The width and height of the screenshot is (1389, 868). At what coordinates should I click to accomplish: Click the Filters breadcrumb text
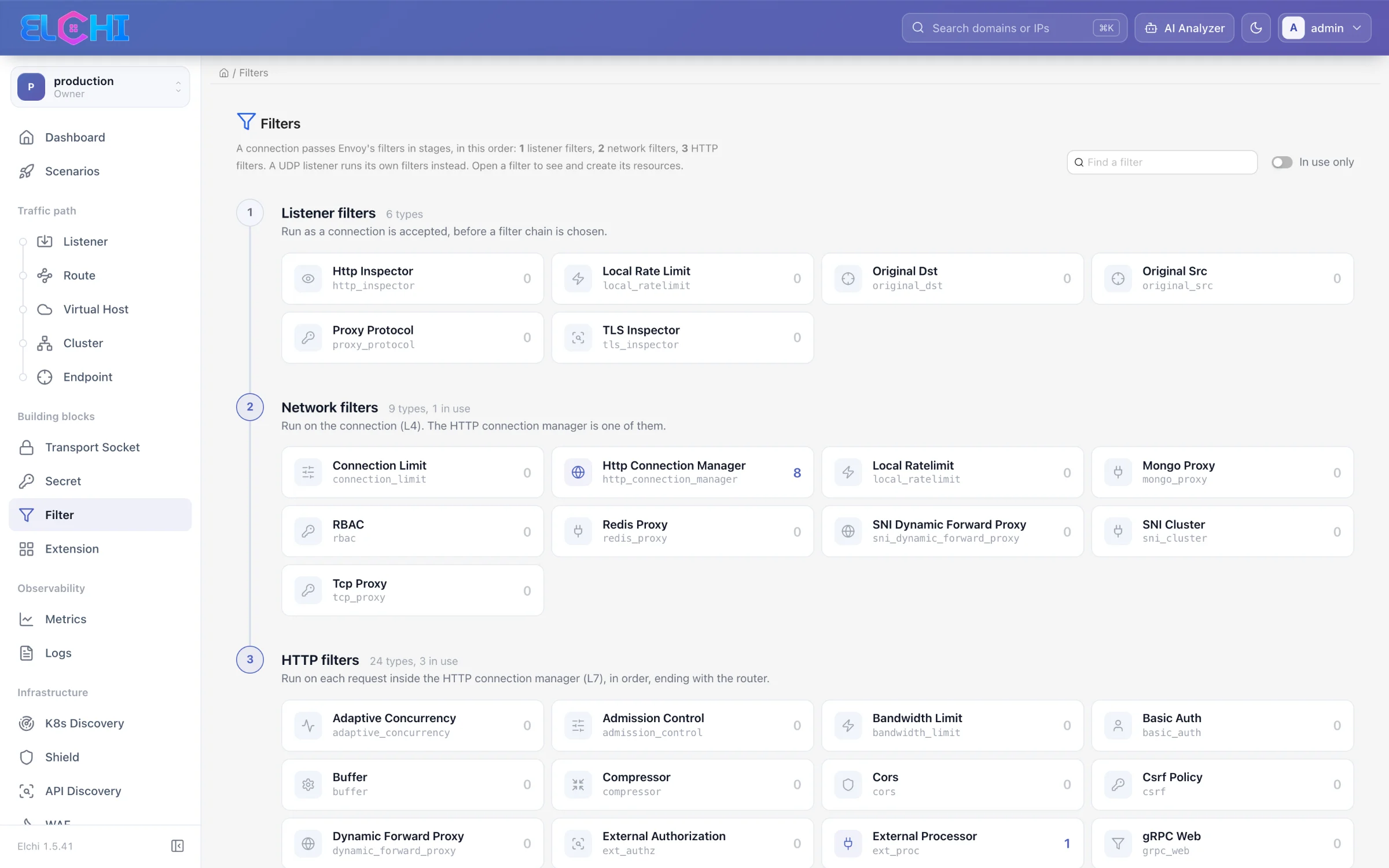point(253,73)
